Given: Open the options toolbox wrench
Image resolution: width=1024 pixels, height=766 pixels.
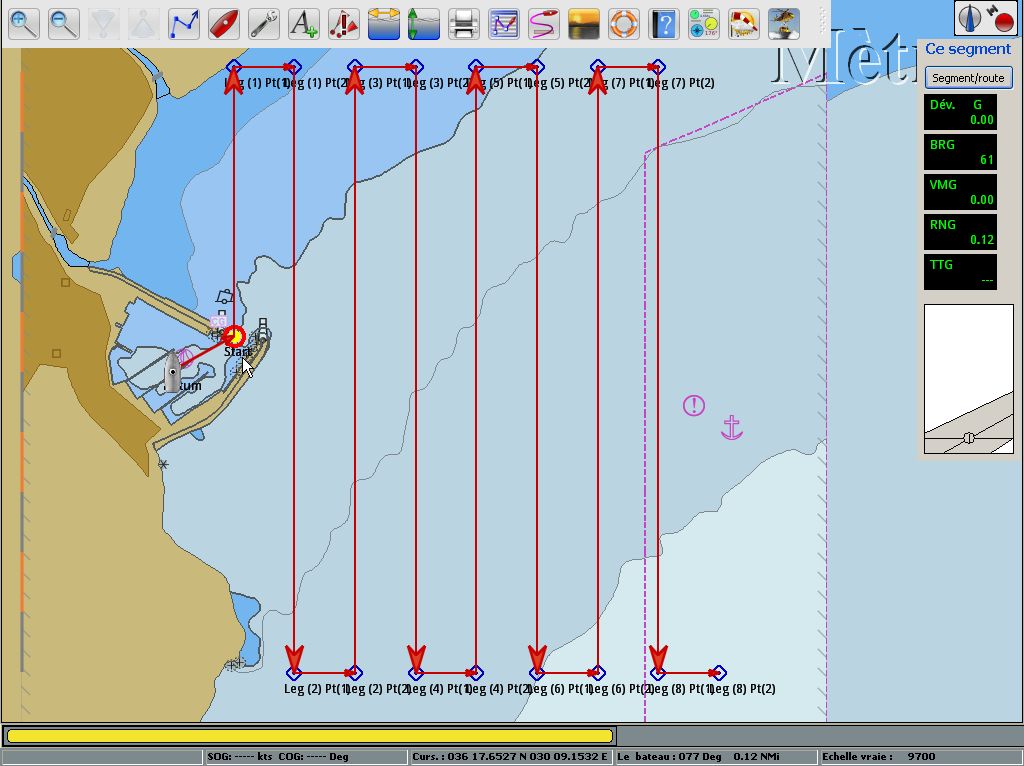Looking at the screenshot, I should [264, 24].
